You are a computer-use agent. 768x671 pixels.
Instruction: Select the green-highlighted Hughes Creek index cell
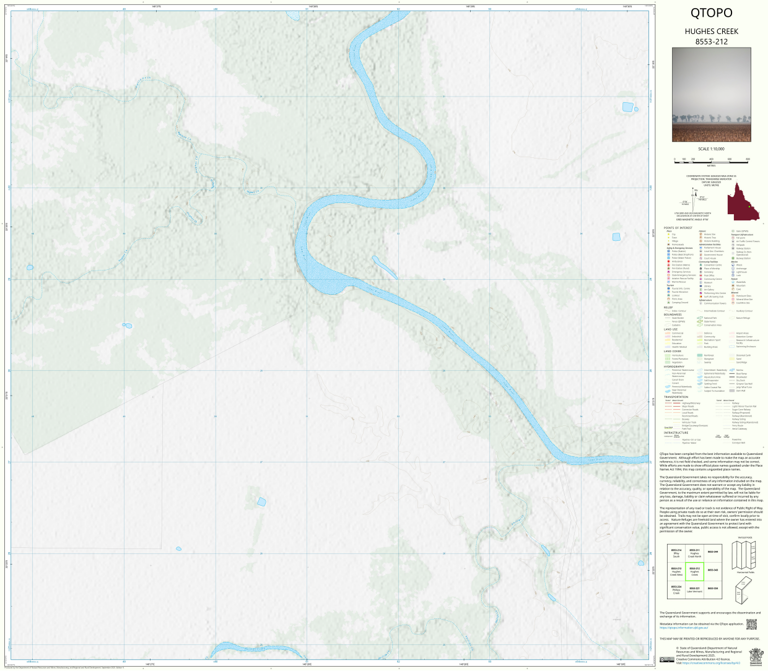point(695,572)
